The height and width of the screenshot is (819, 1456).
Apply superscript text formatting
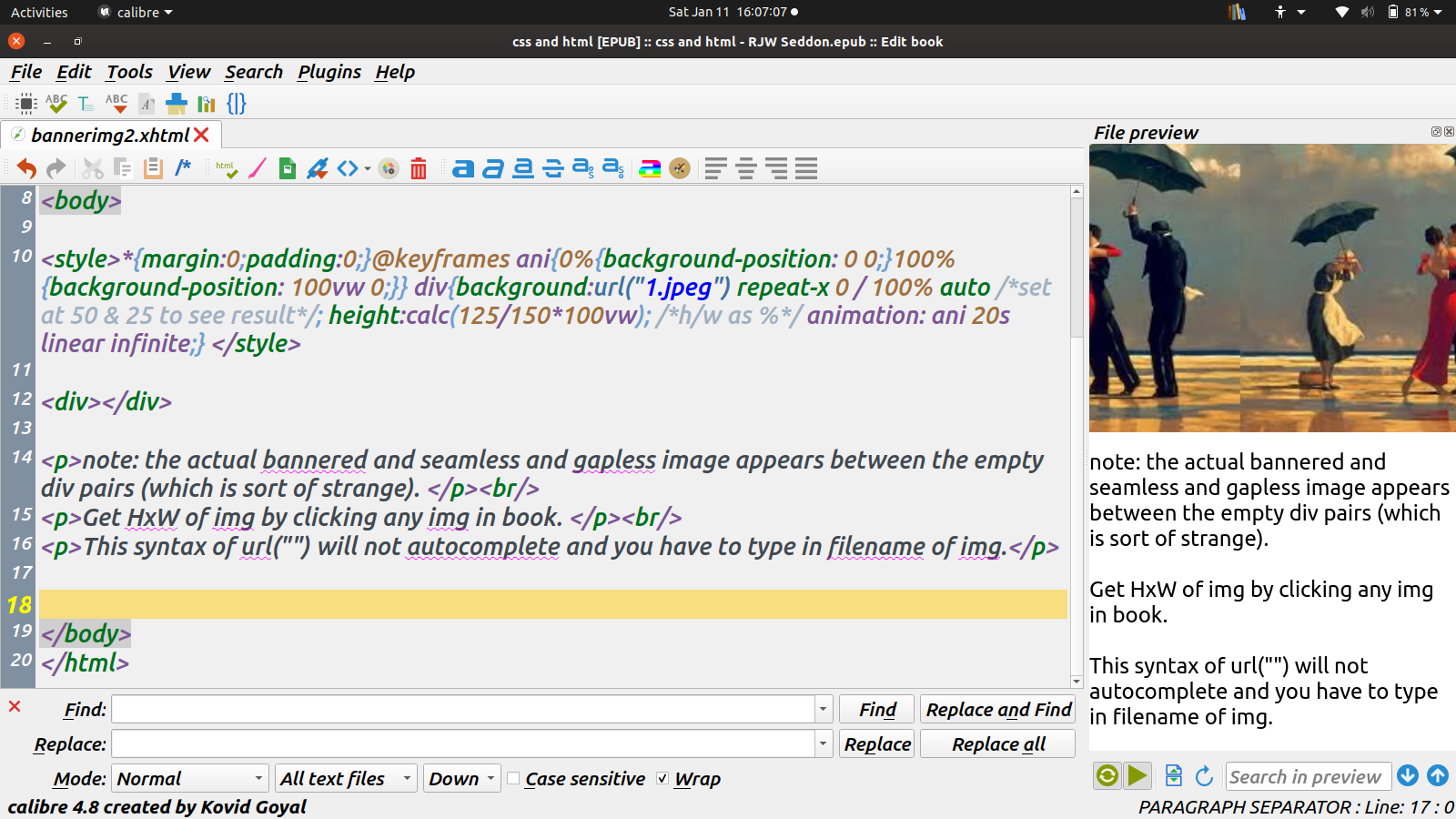click(583, 168)
